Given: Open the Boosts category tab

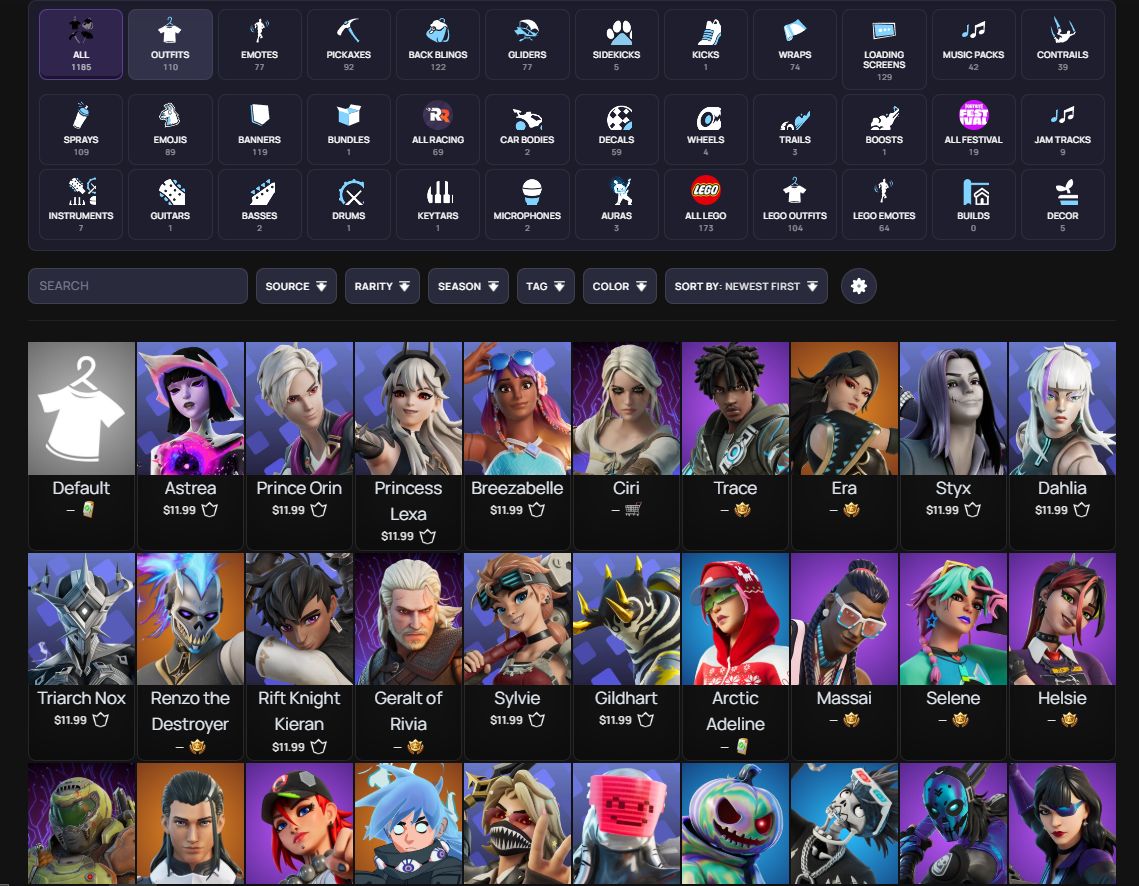Looking at the screenshot, I should point(884,129).
